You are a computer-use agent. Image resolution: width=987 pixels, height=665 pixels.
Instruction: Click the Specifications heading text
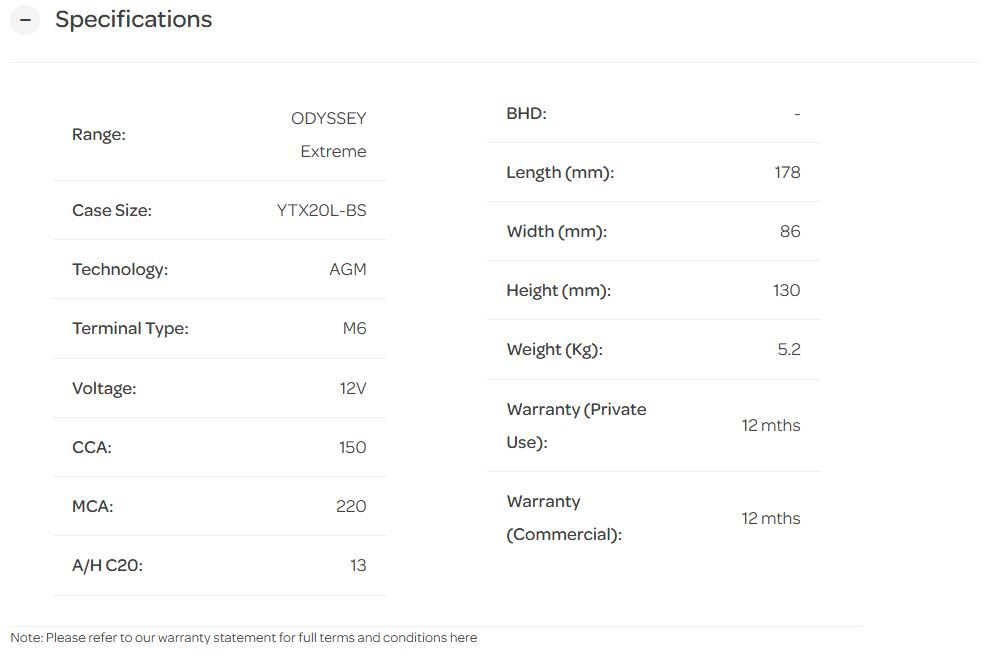point(133,20)
